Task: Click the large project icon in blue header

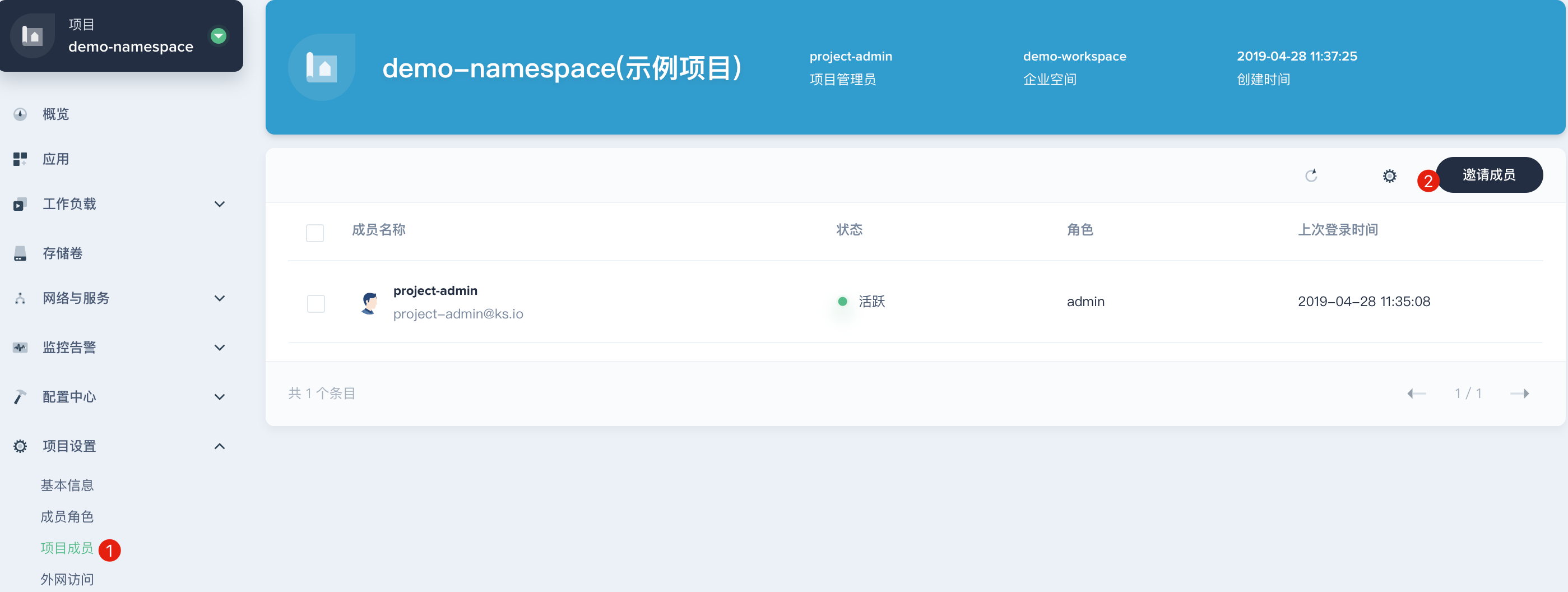Action: pyautogui.click(x=322, y=67)
